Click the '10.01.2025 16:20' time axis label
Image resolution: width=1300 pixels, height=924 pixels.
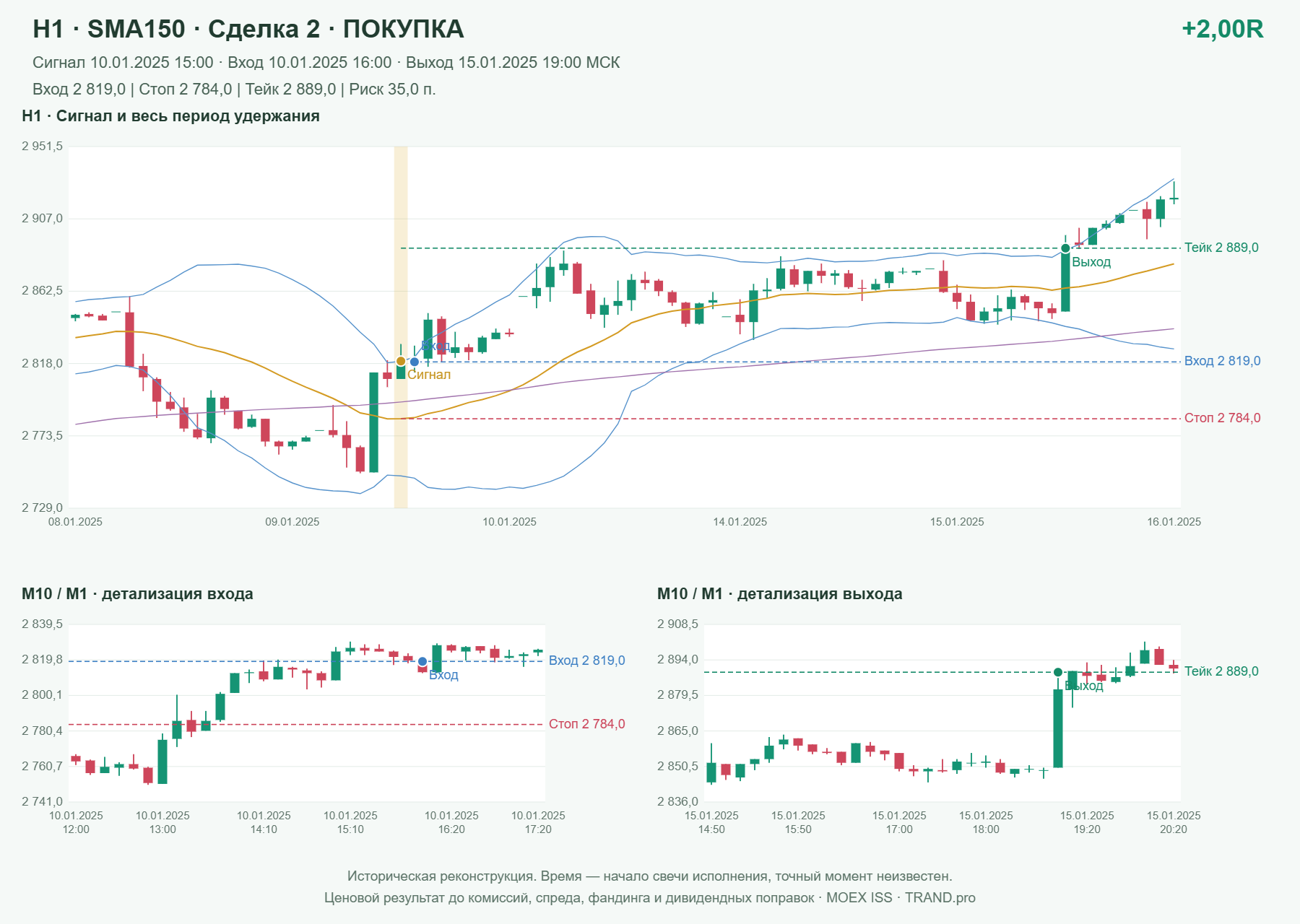[451, 823]
